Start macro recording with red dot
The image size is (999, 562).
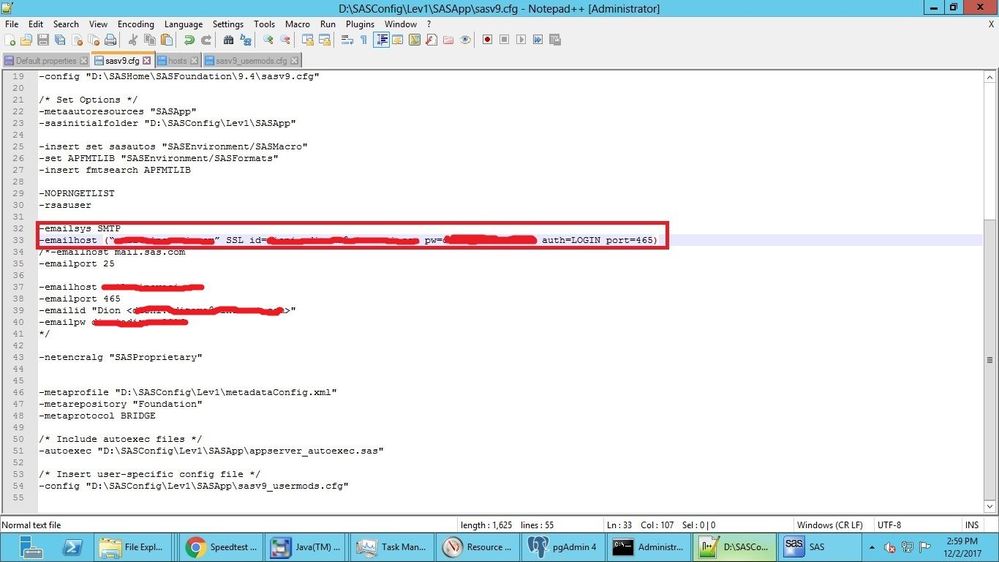pos(487,40)
